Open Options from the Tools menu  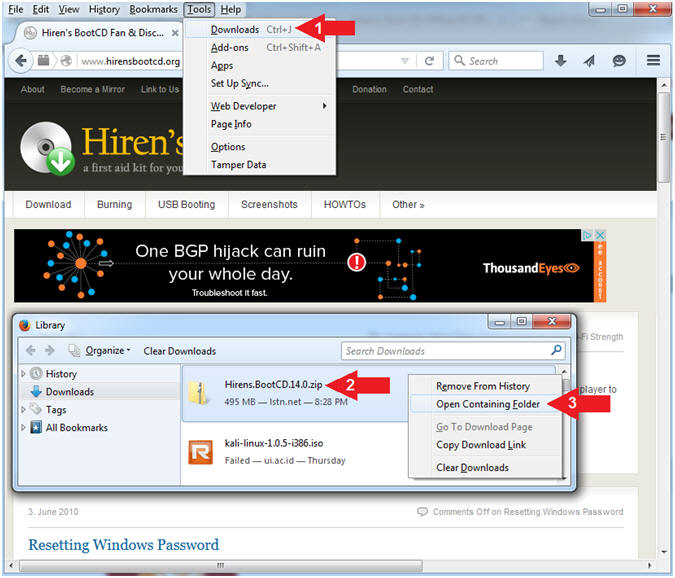point(260,146)
